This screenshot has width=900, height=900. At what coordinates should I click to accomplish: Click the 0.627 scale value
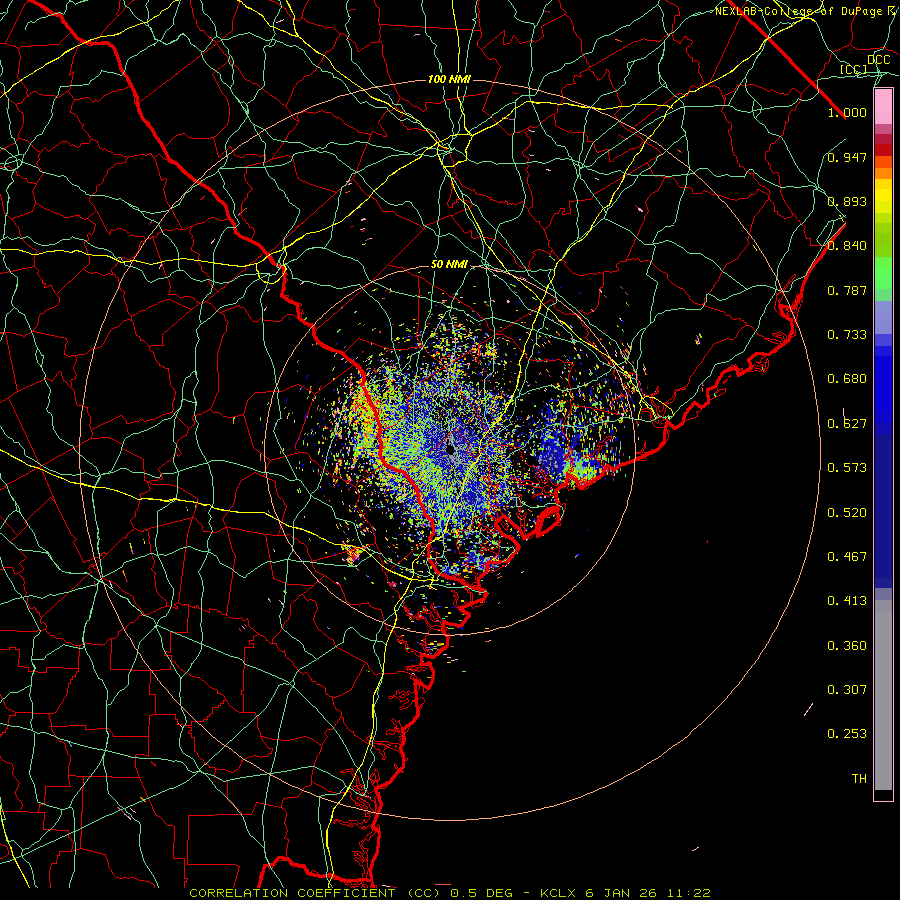pyautogui.click(x=847, y=424)
